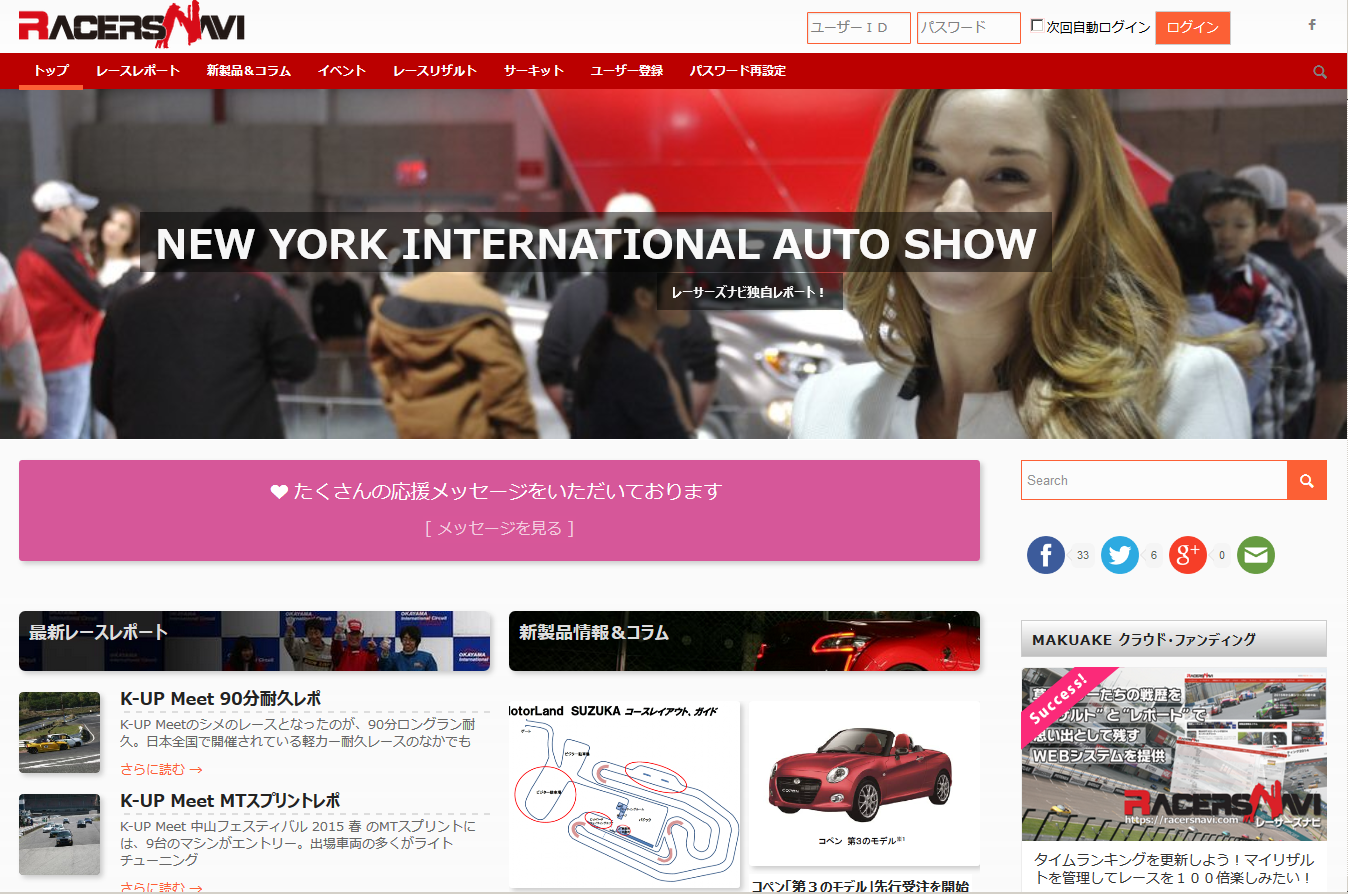Open the イベント menu item
Viewport: 1348px width, 894px height.
pyautogui.click(x=342, y=71)
